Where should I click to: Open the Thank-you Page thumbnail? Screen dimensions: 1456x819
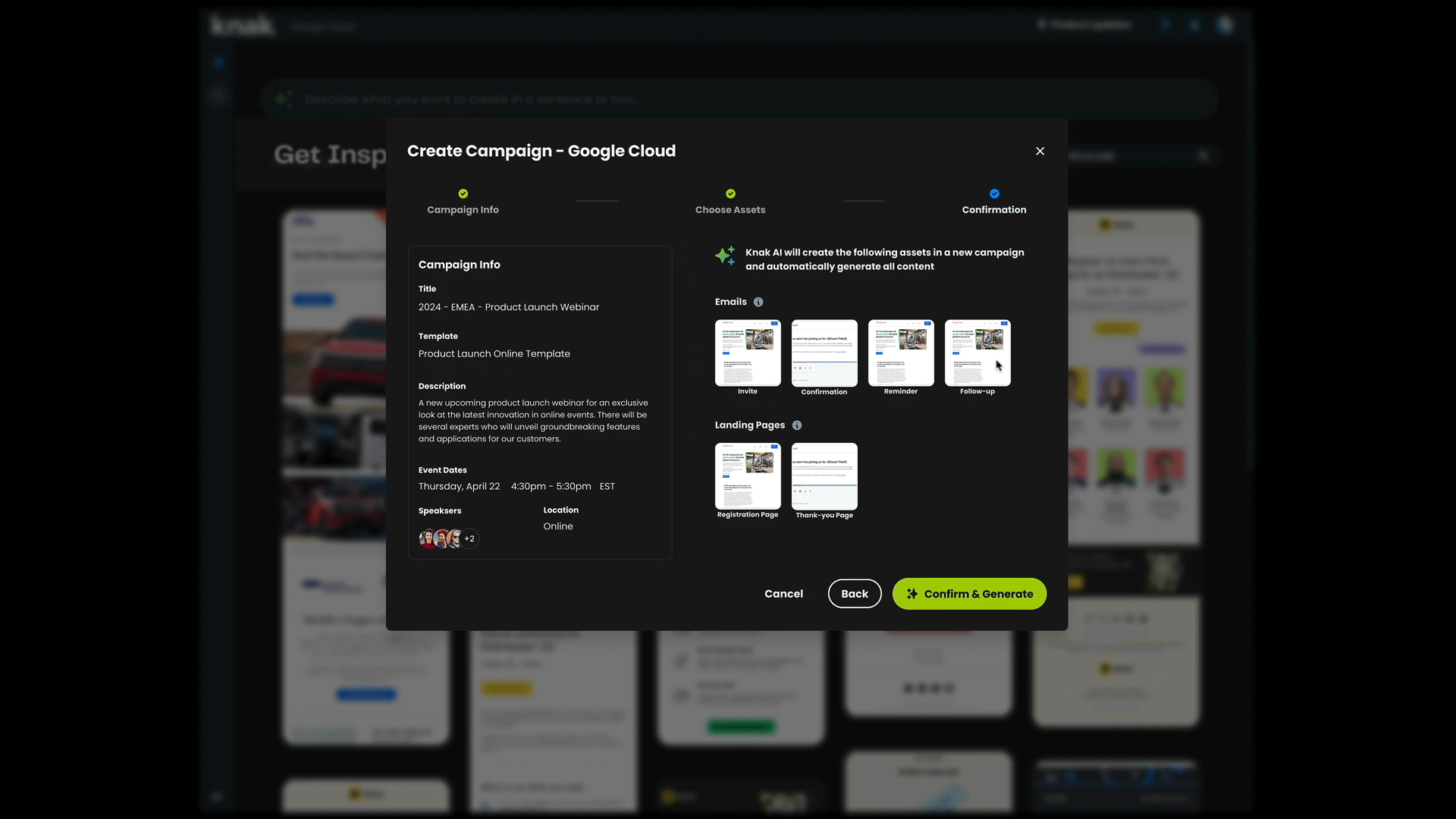(824, 476)
